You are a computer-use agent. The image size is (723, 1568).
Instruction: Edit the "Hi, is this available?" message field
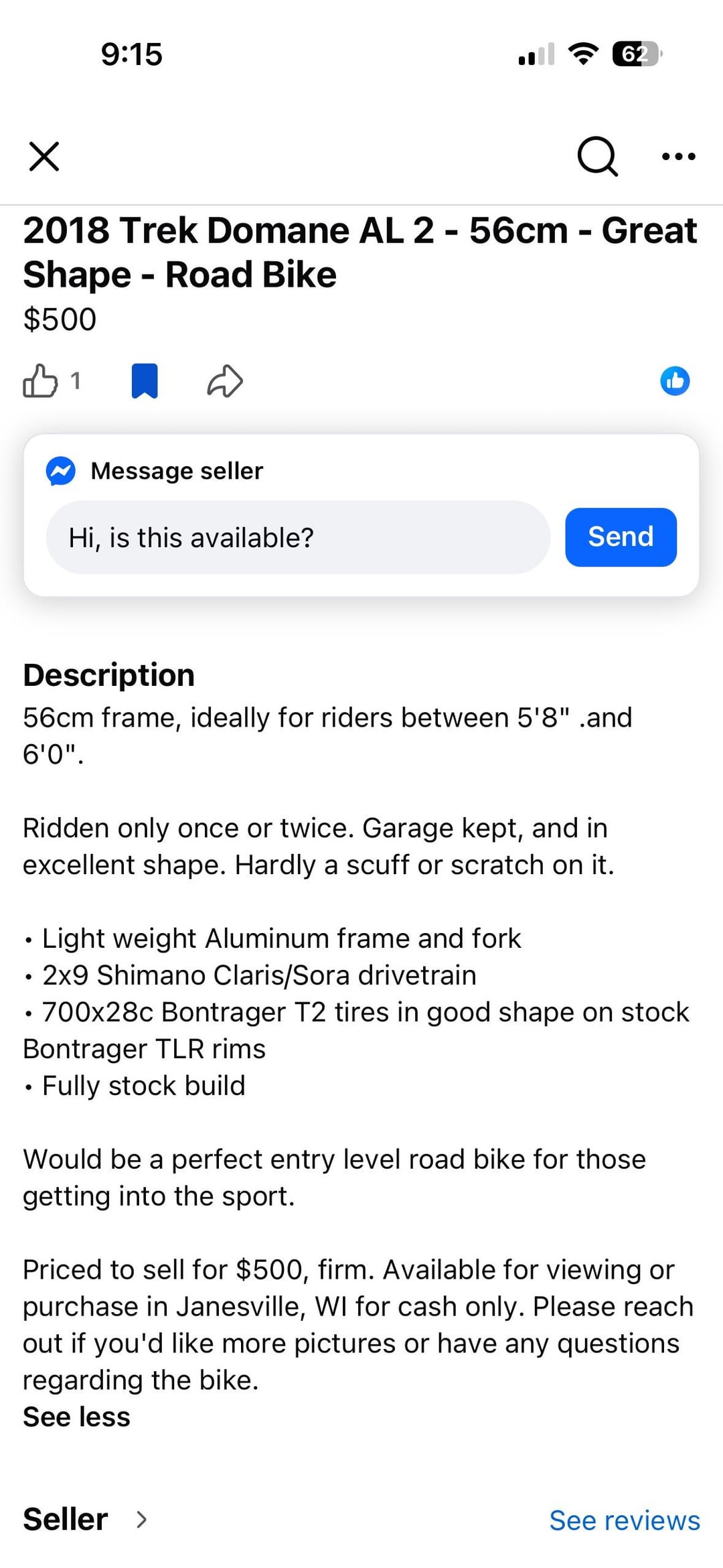click(298, 537)
